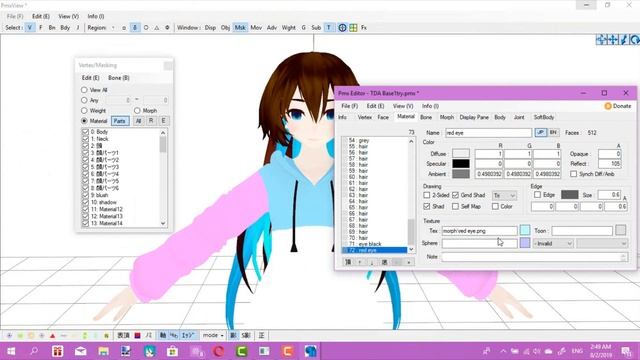Uncheck the 0: Body material checkbox
The height and width of the screenshot is (360, 640).
[x=85, y=132]
